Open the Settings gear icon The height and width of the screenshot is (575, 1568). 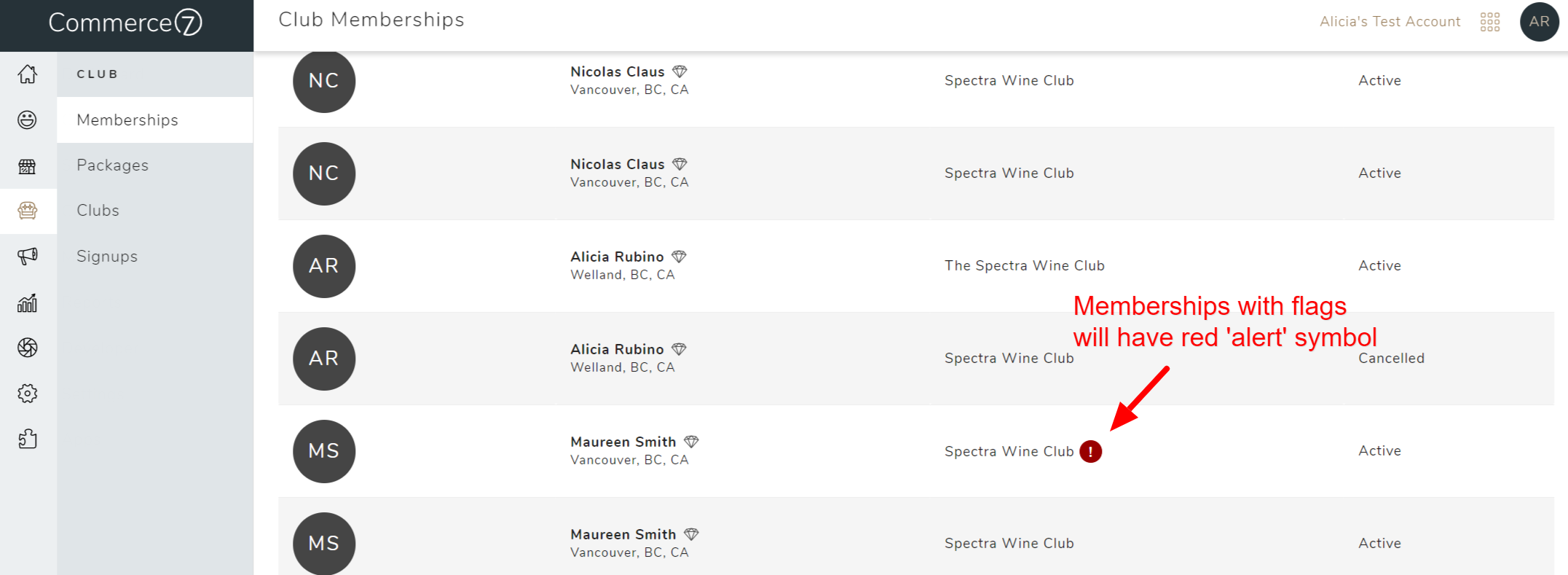(28, 394)
